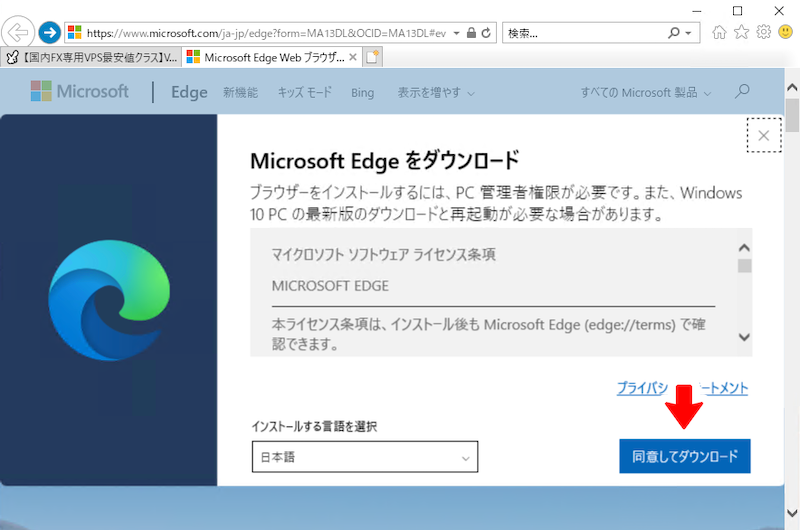The height and width of the screenshot is (530, 800).
Task: Minimize the browser window
Action: pyautogui.click(x=697, y=11)
